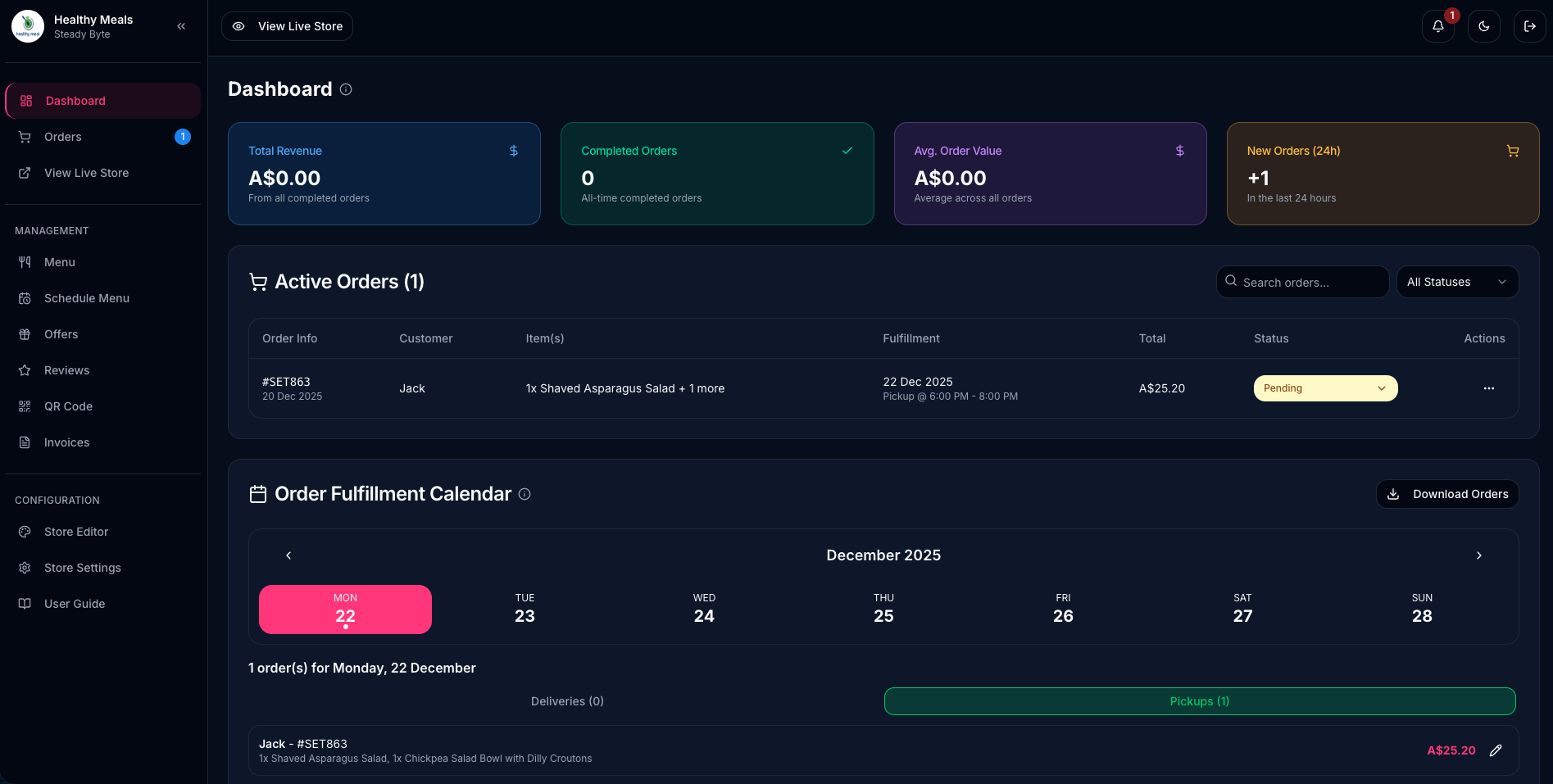Viewport: 1553px width, 784px height.
Task: Select the Invoices sidebar icon
Action: coord(66,442)
